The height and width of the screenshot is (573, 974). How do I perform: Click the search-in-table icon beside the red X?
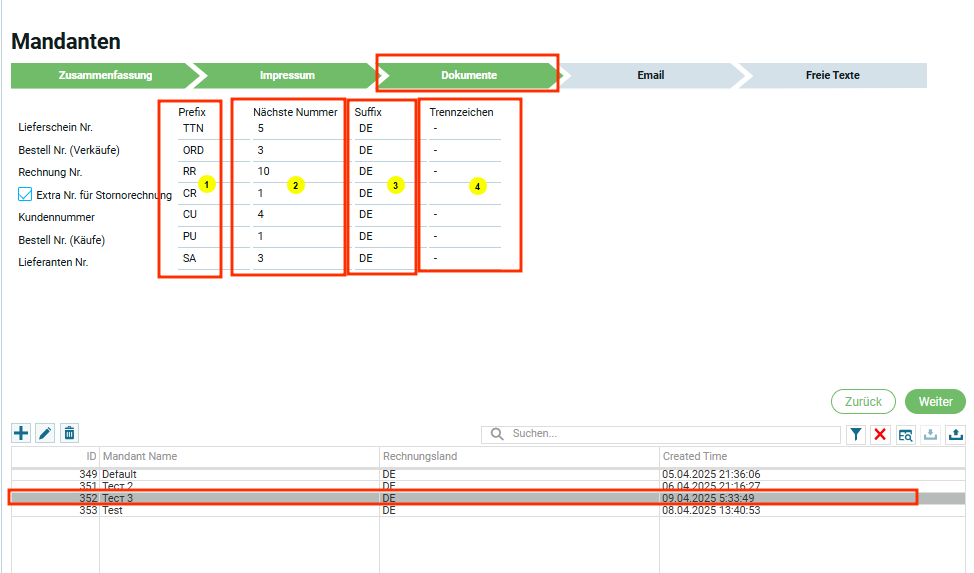tap(905, 434)
